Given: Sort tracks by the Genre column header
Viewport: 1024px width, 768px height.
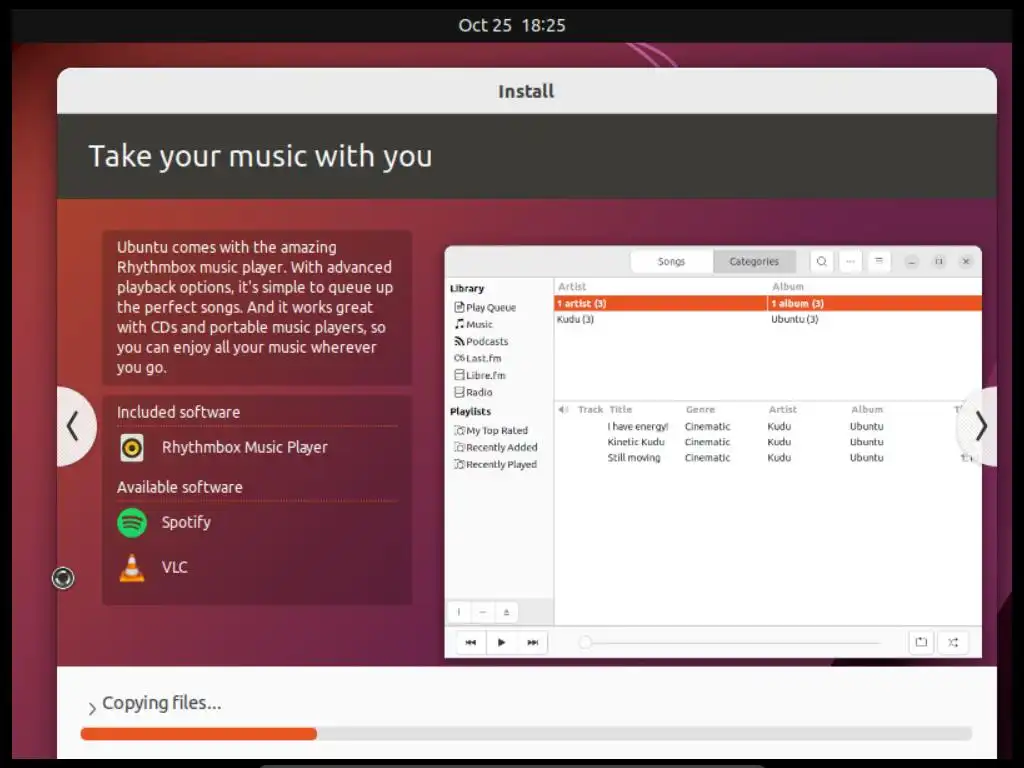Looking at the screenshot, I should (700, 409).
